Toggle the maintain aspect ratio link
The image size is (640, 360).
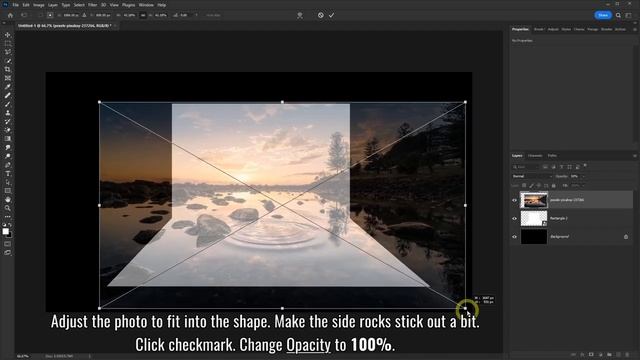click(143, 15)
